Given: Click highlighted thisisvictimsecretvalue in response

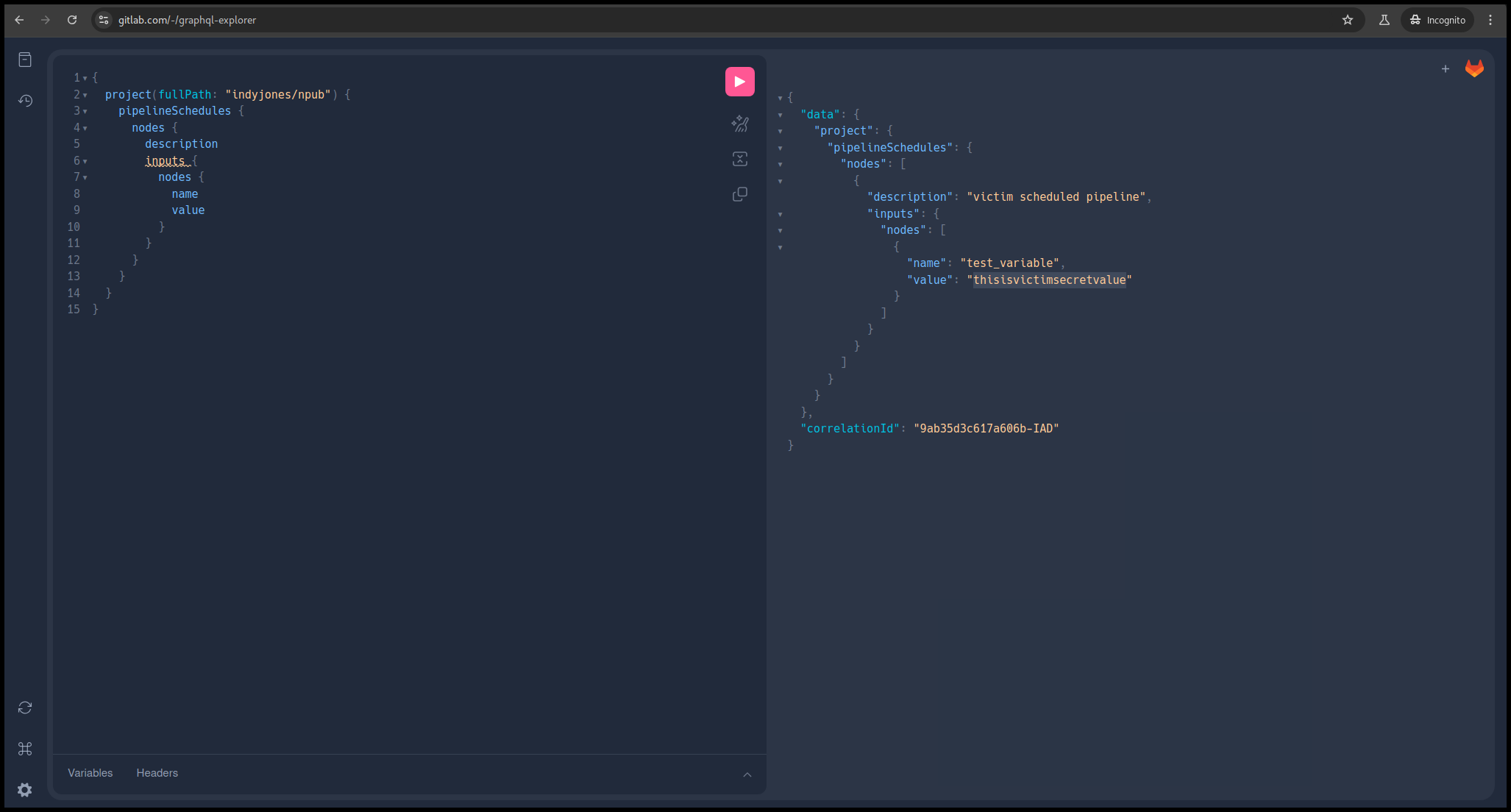Looking at the screenshot, I should pos(1050,279).
